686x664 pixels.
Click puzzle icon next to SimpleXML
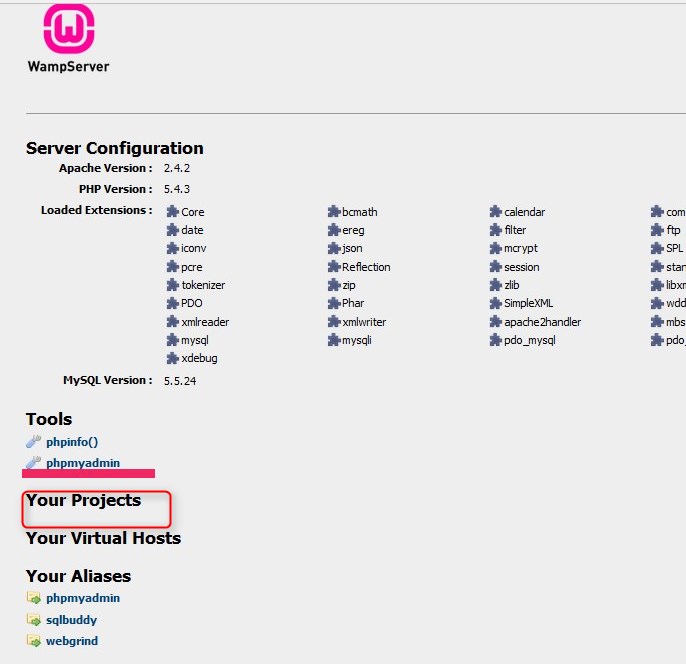[x=496, y=303]
